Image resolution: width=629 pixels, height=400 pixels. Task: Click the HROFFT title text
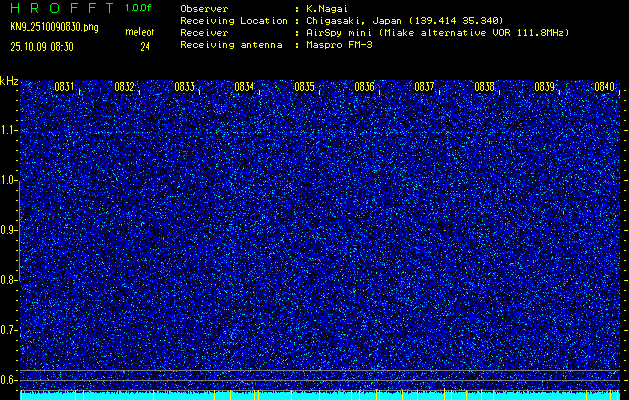62,8
